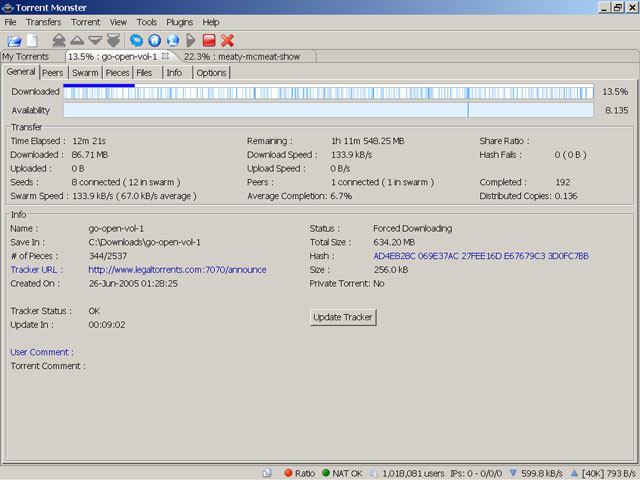Open the View menu
The height and width of the screenshot is (480, 640).
tap(118, 22)
